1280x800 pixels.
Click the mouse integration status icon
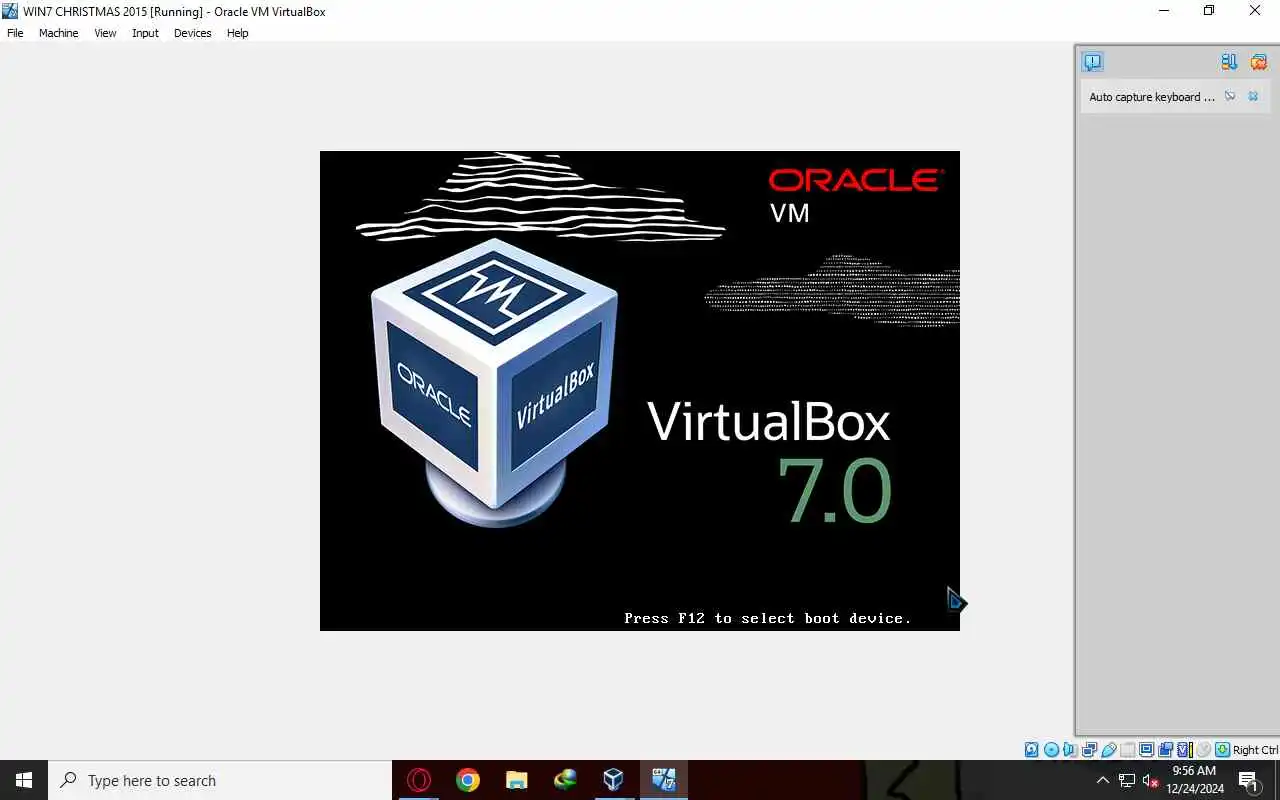[1204, 750]
